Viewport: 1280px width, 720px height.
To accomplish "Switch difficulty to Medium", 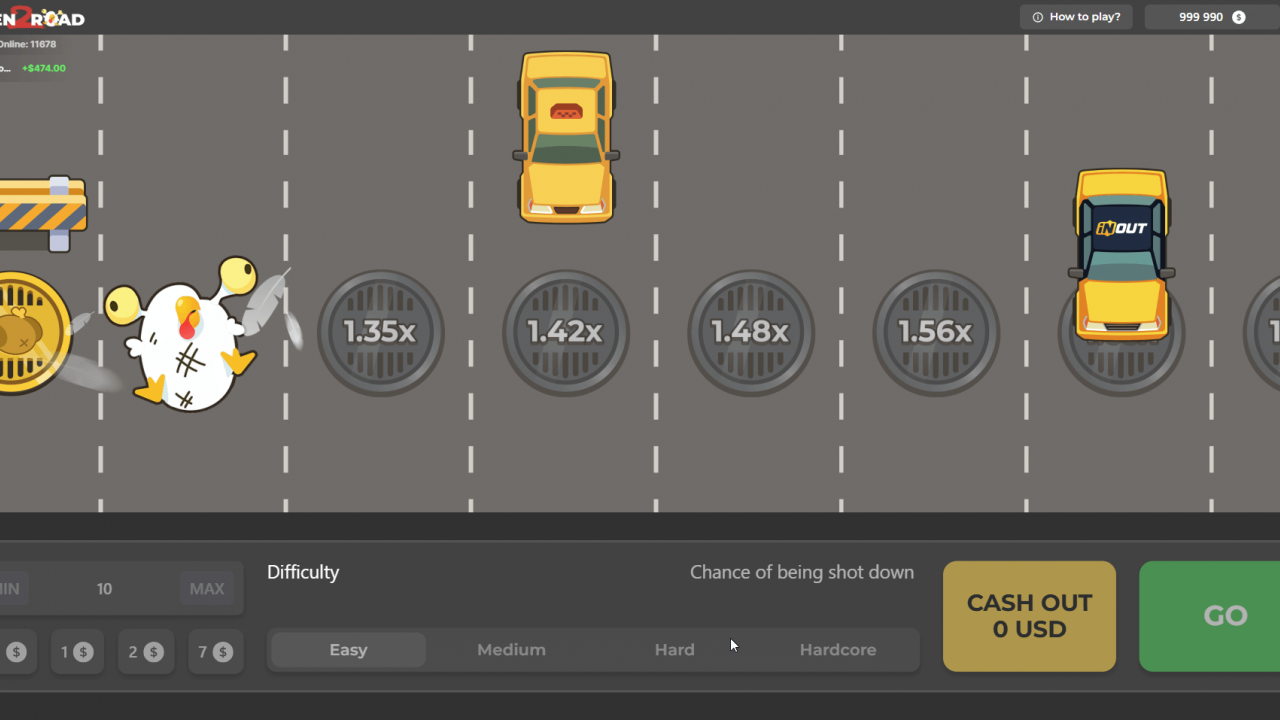I will pyautogui.click(x=511, y=649).
